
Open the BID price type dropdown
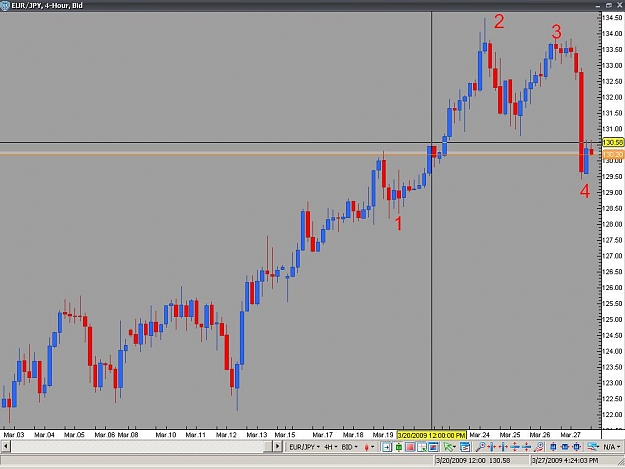tap(350, 447)
